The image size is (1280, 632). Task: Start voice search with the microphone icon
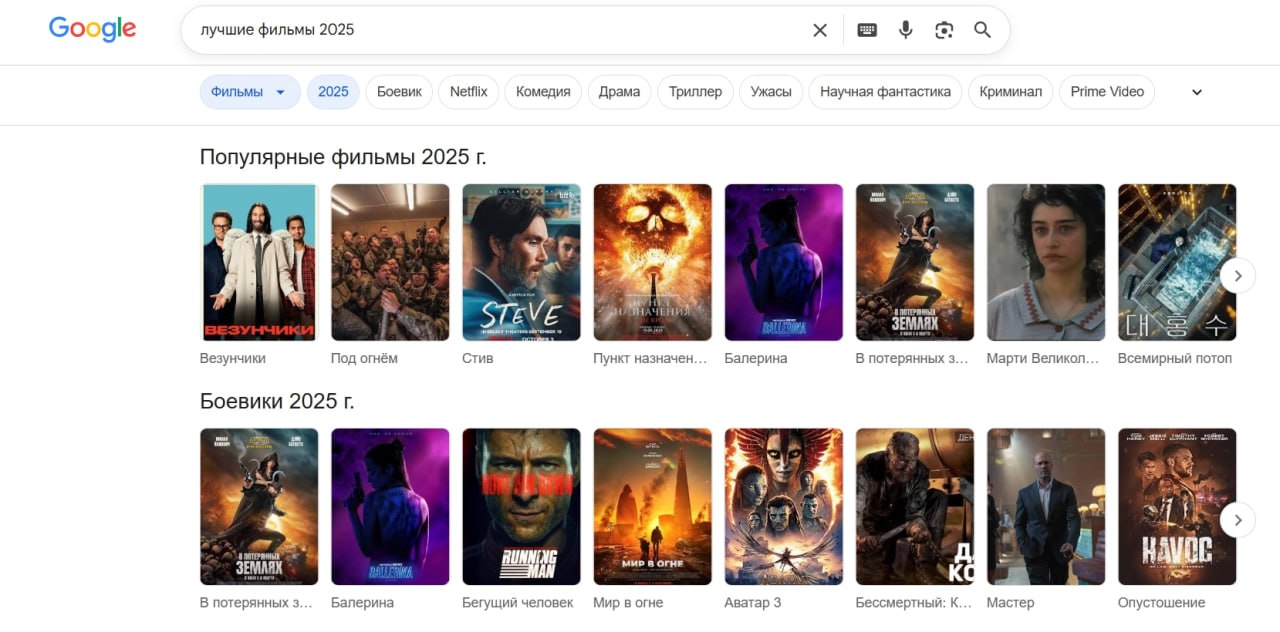point(905,30)
